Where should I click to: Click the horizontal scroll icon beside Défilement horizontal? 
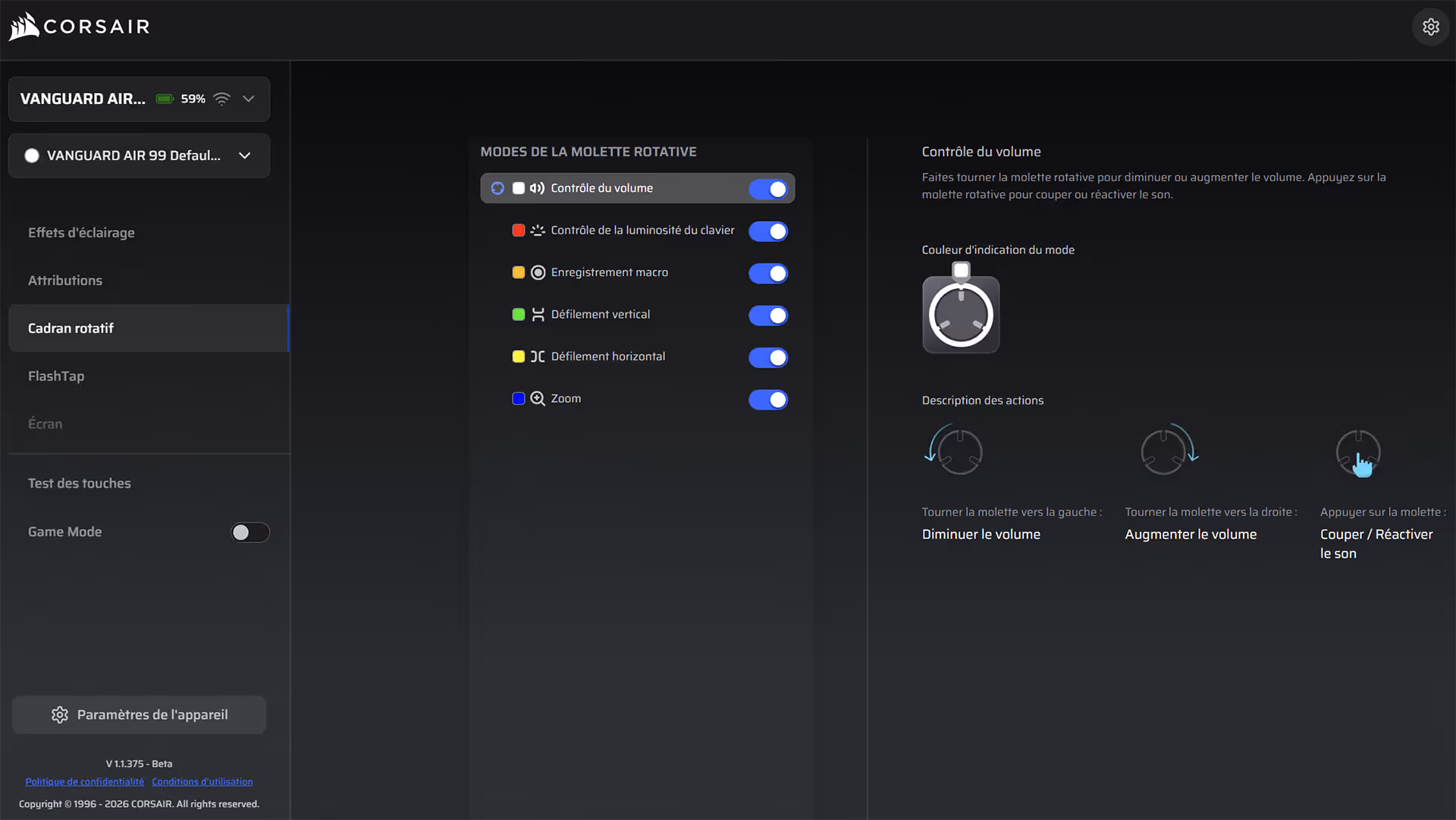pyautogui.click(x=538, y=357)
